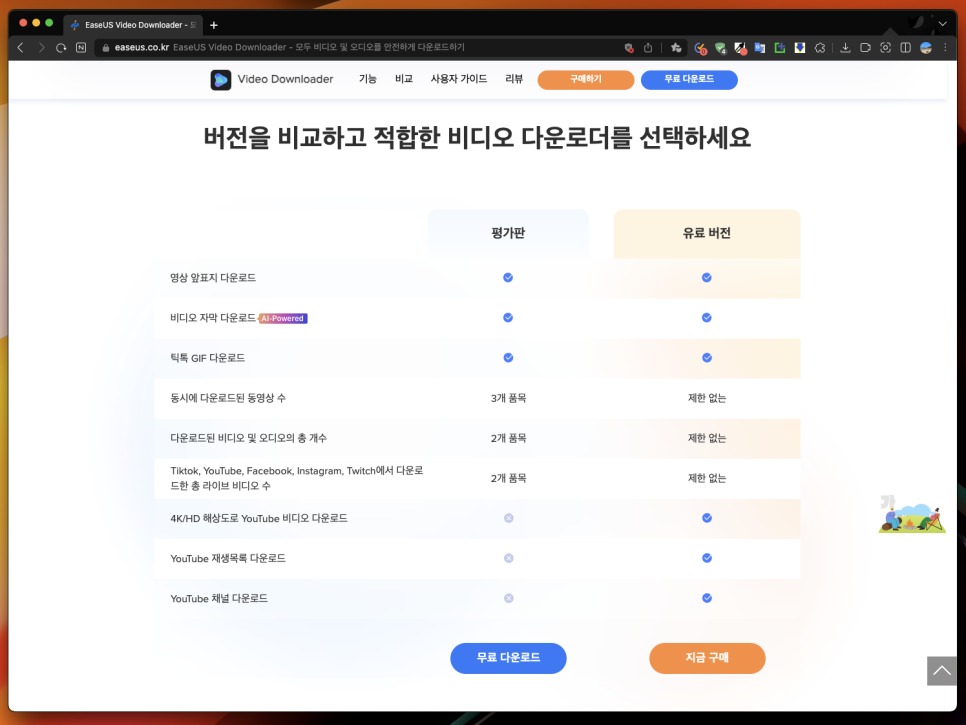This screenshot has width=966, height=725.
Task: Open the 리뷰 menu item
Action: click(x=514, y=79)
